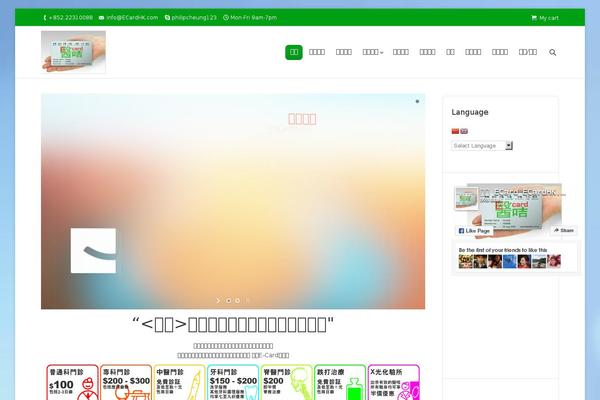The width and height of the screenshot is (600, 400).
Task: Switch language using the Chinese red flag icon
Action: (455, 131)
